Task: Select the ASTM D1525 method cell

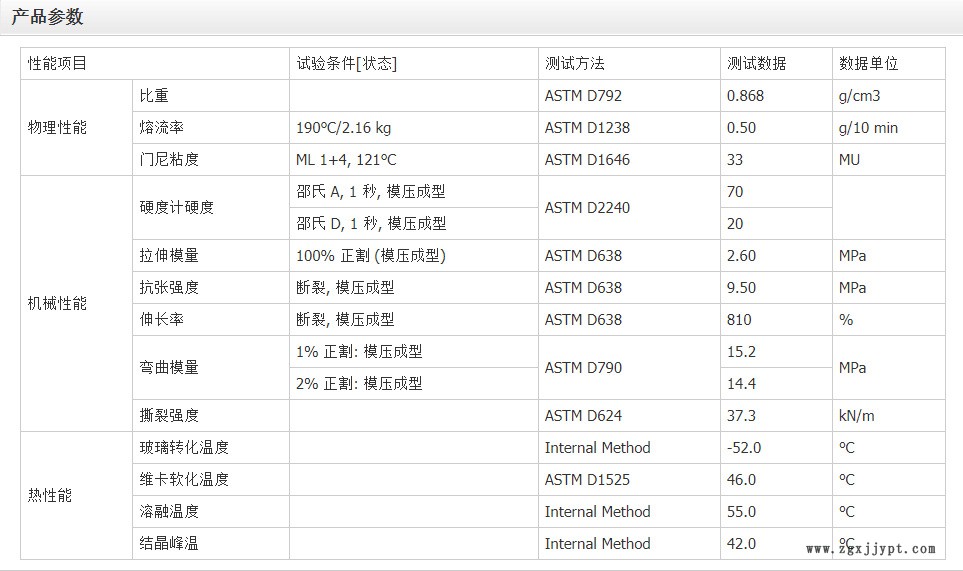Action: point(587,480)
